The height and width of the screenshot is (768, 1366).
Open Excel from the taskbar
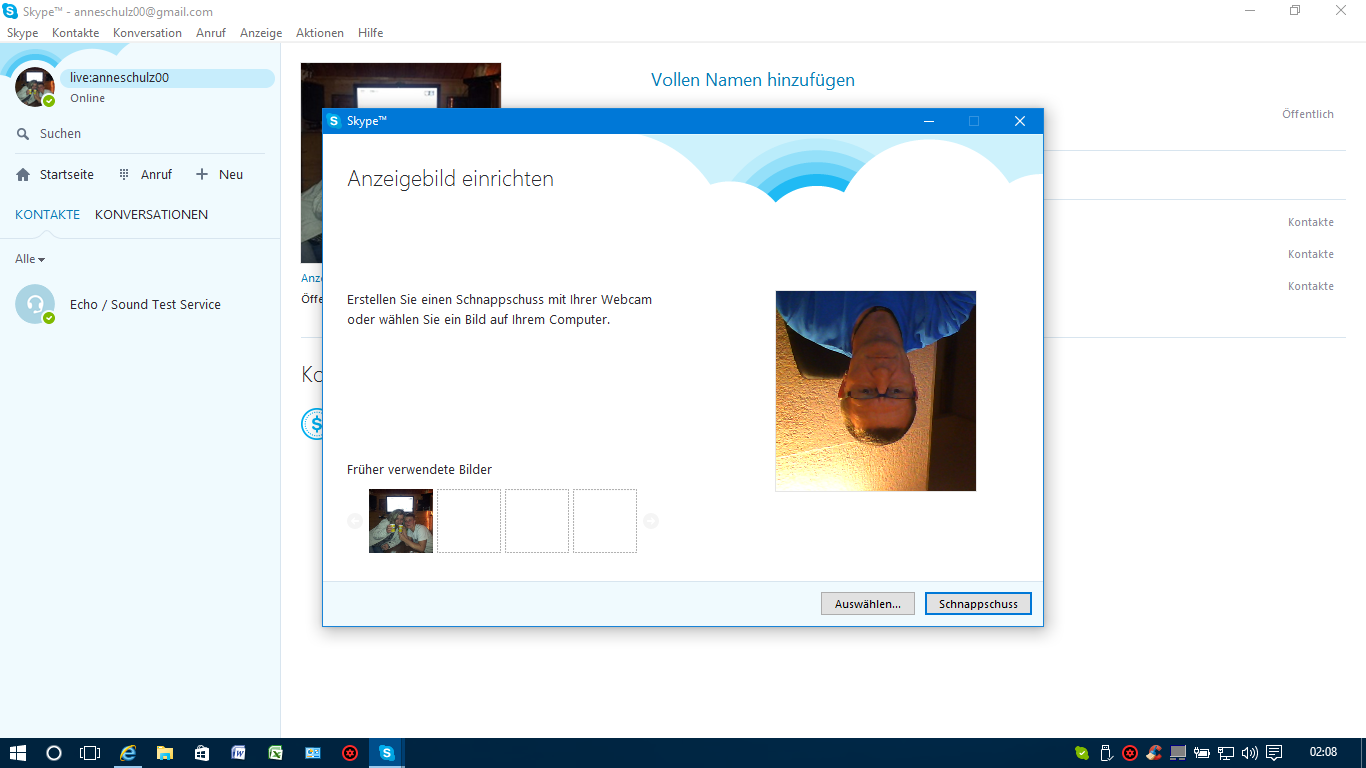click(276, 753)
